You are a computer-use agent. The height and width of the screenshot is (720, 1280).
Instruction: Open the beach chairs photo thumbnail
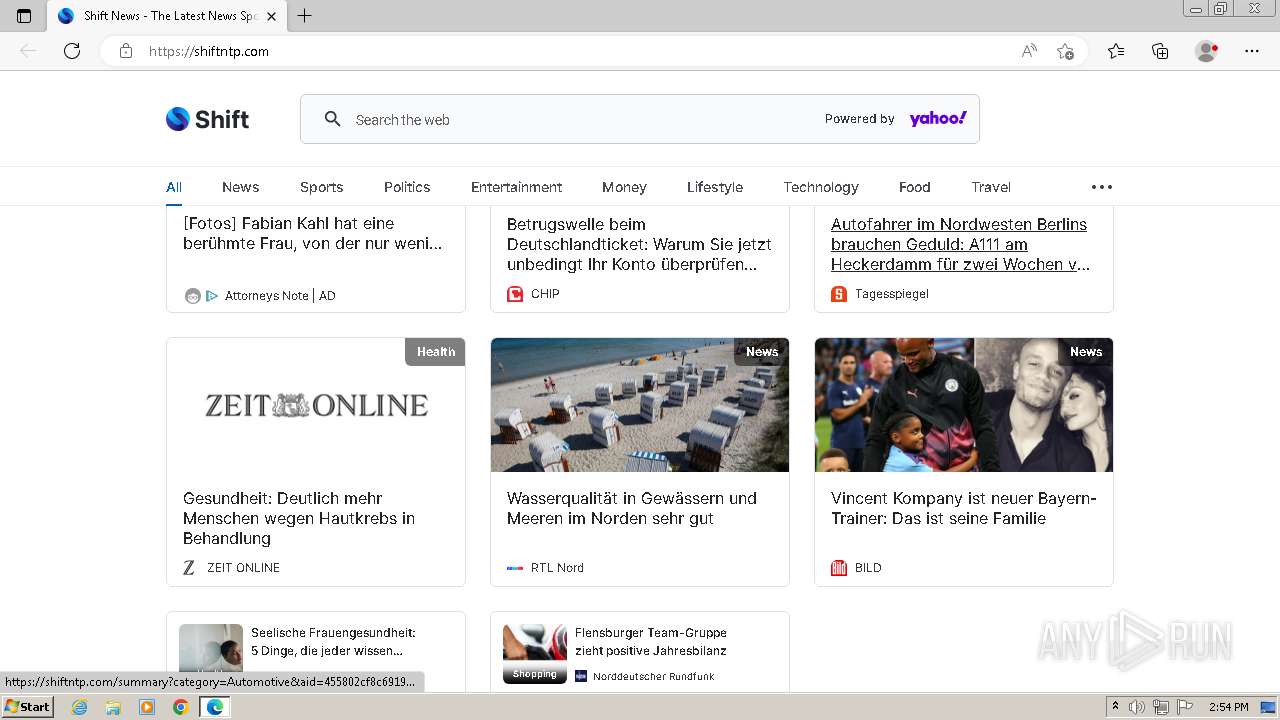[640, 405]
